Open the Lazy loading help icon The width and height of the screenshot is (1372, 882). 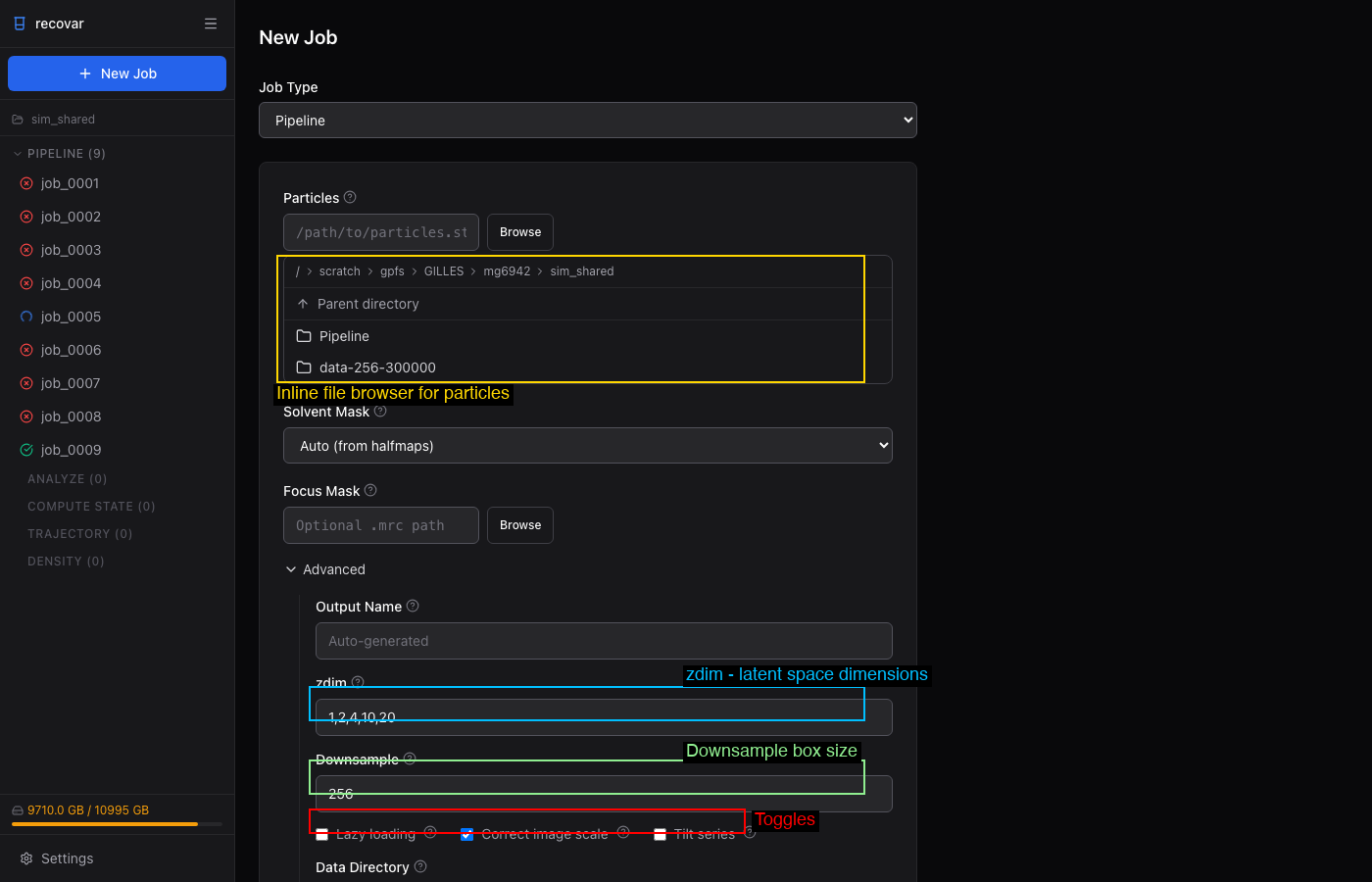pos(430,832)
